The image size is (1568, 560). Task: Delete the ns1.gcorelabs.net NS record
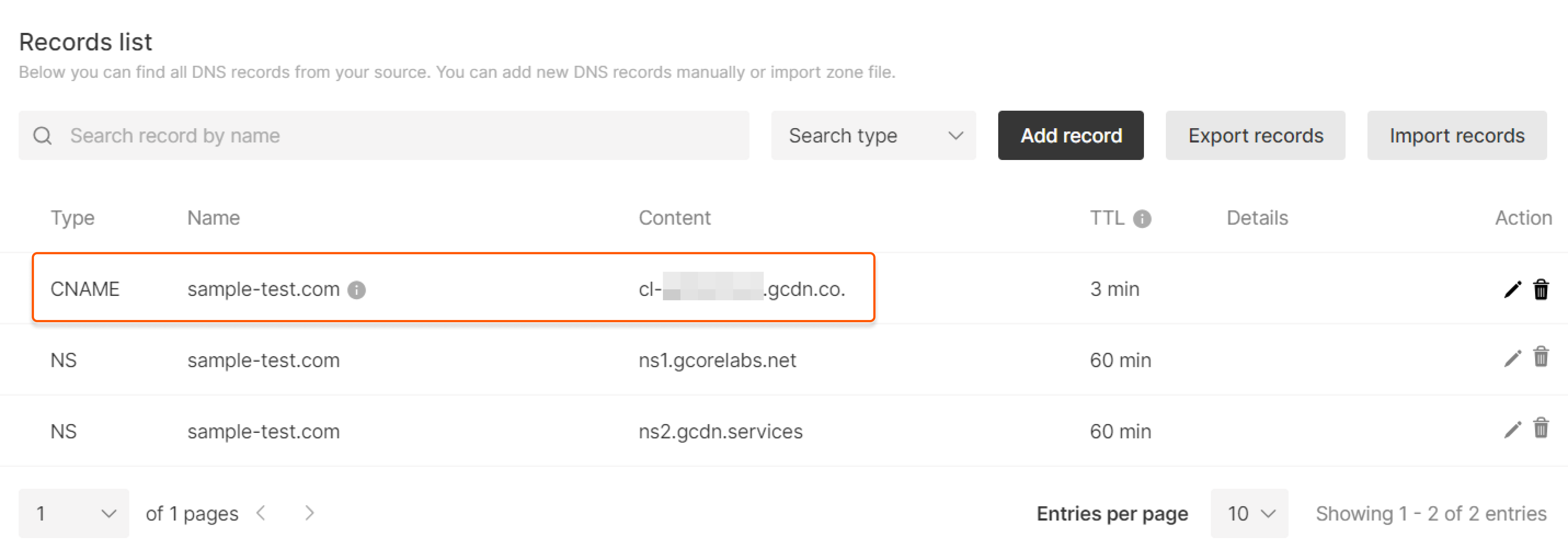(x=1541, y=357)
